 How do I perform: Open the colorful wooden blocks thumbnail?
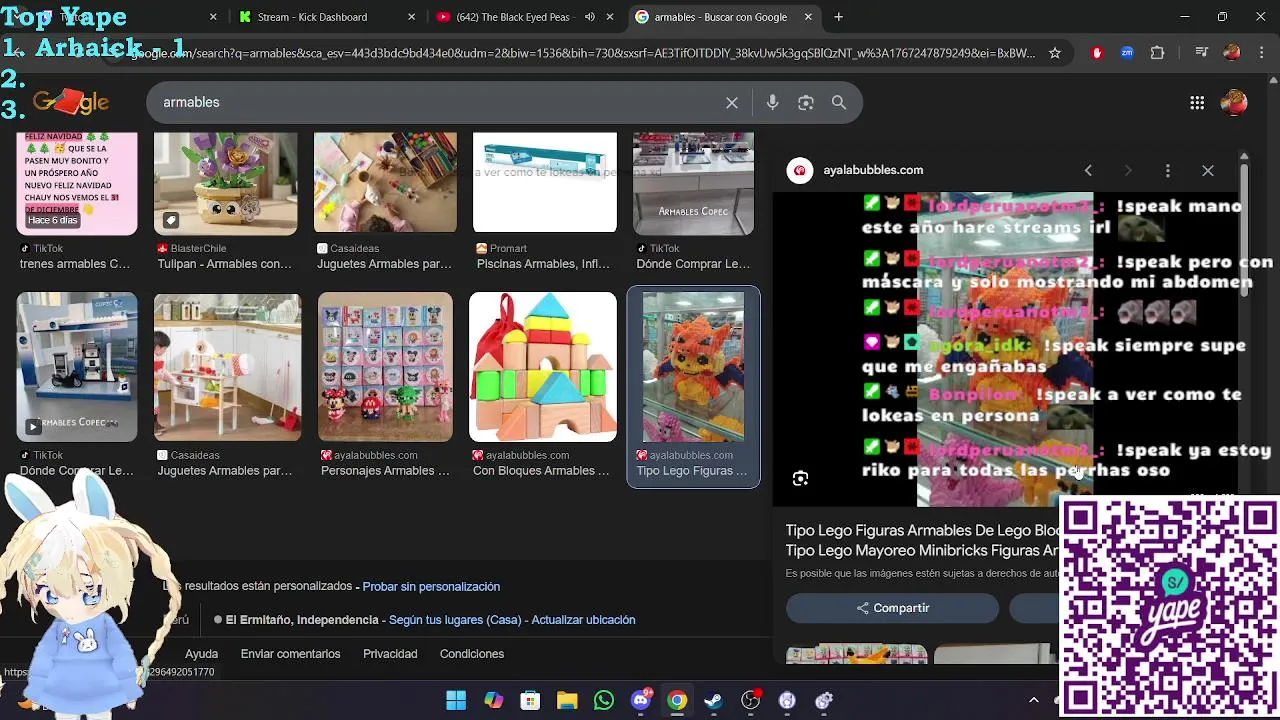click(543, 367)
